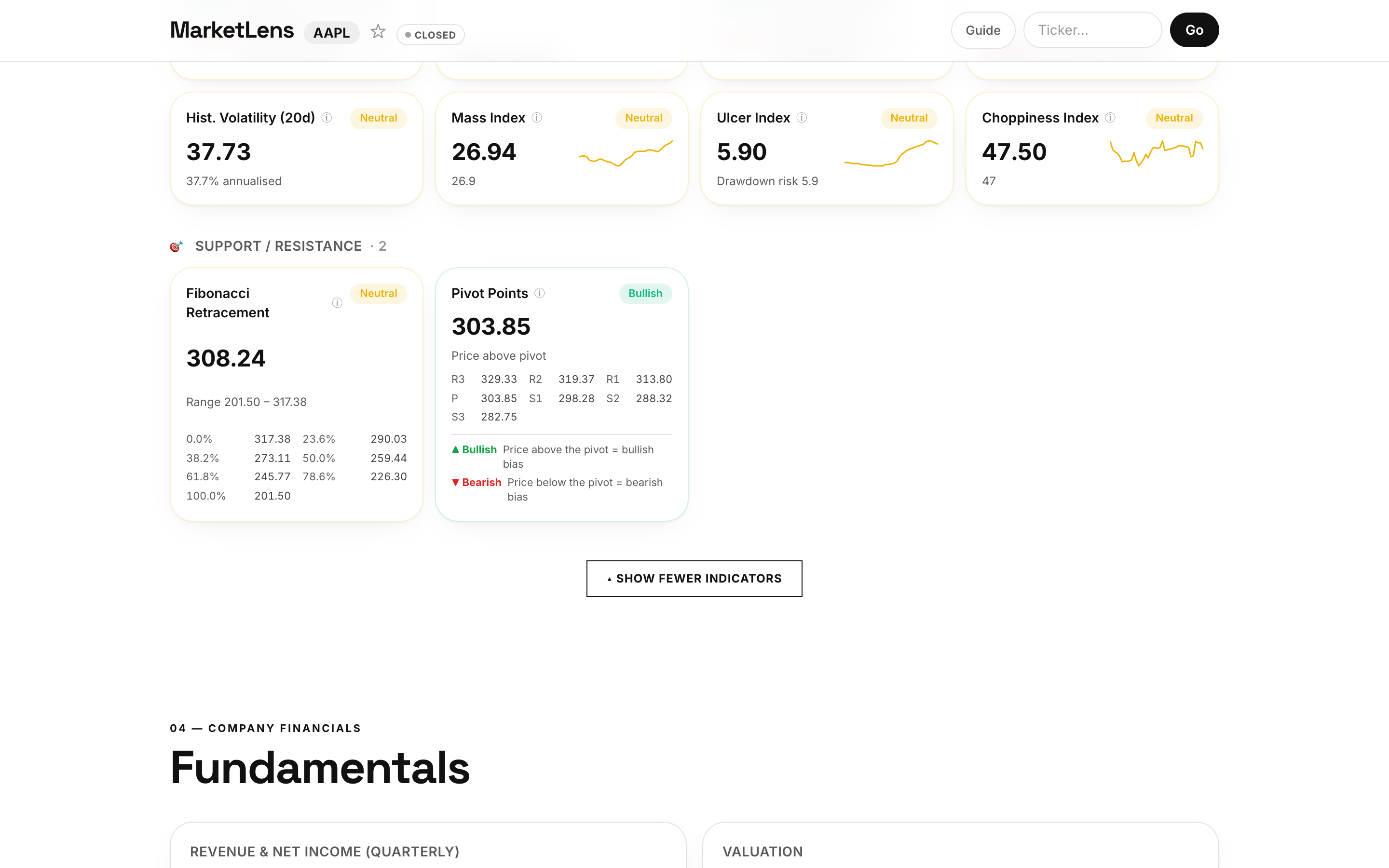Open info icon for Mass Index
1389x868 pixels.
[537, 118]
